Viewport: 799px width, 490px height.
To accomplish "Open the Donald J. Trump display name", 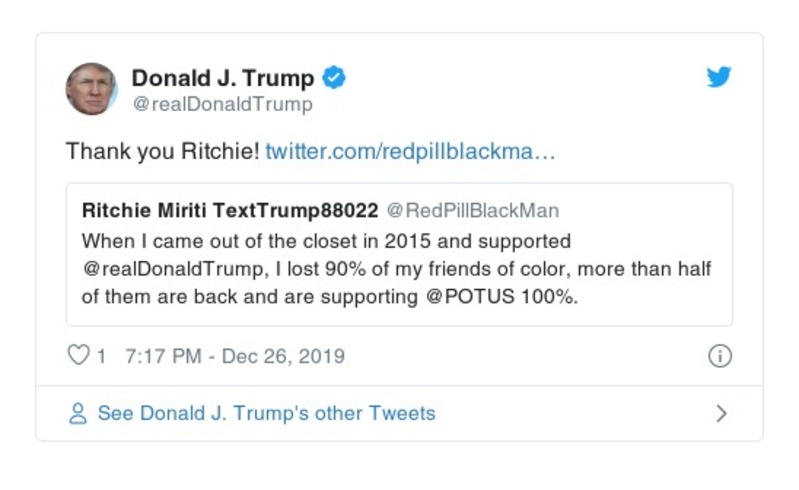I will (223, 78).
